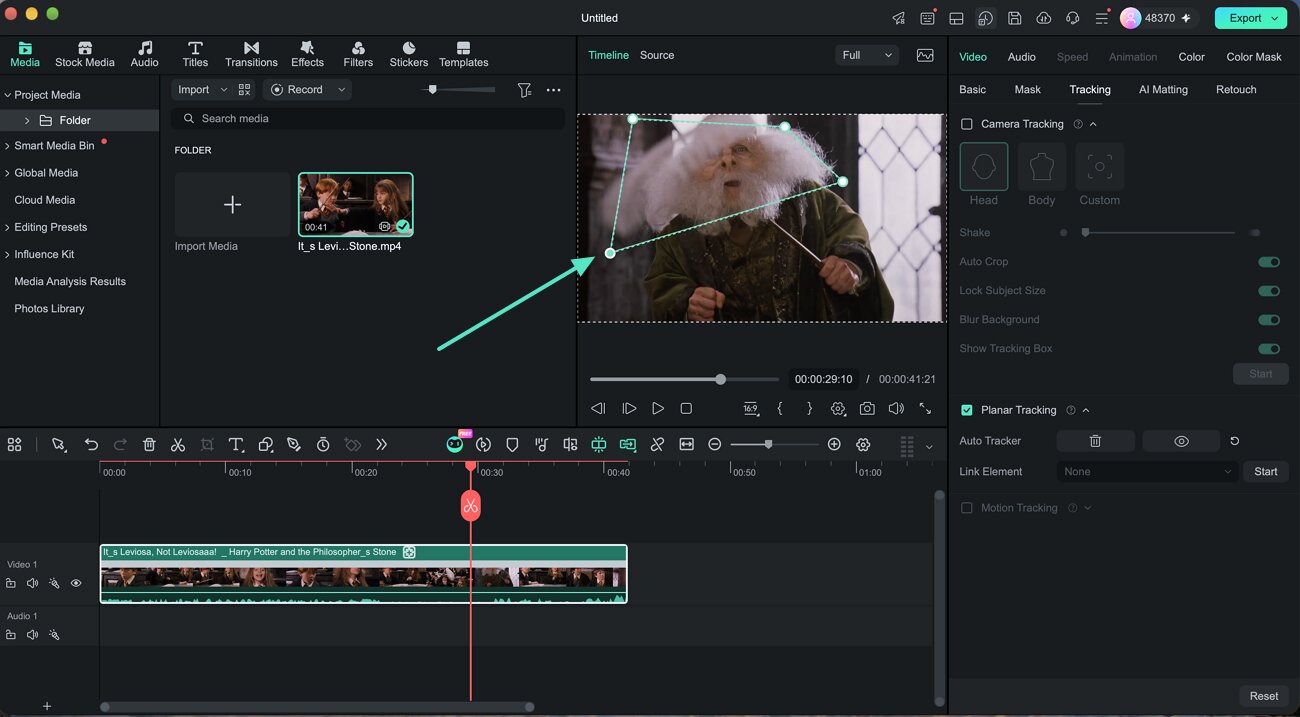Take a snapshot with the camera icon

867,409
